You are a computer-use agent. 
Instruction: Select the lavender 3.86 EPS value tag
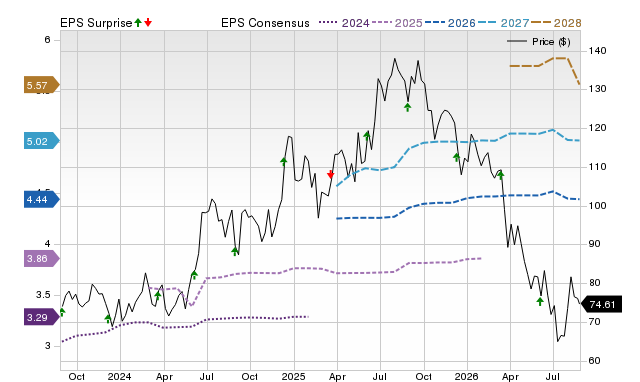click(42, 258)
